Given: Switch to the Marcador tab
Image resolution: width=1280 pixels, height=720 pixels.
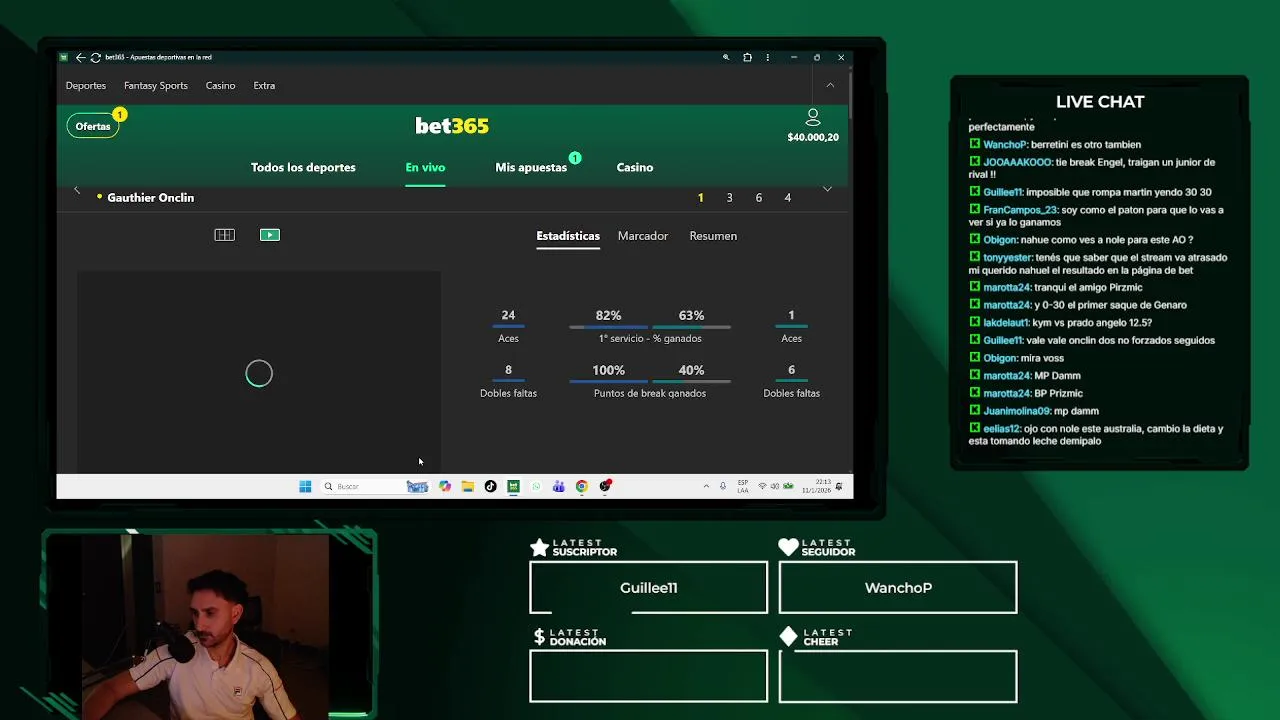Looking at the screenshot, I should pos(643,236).
